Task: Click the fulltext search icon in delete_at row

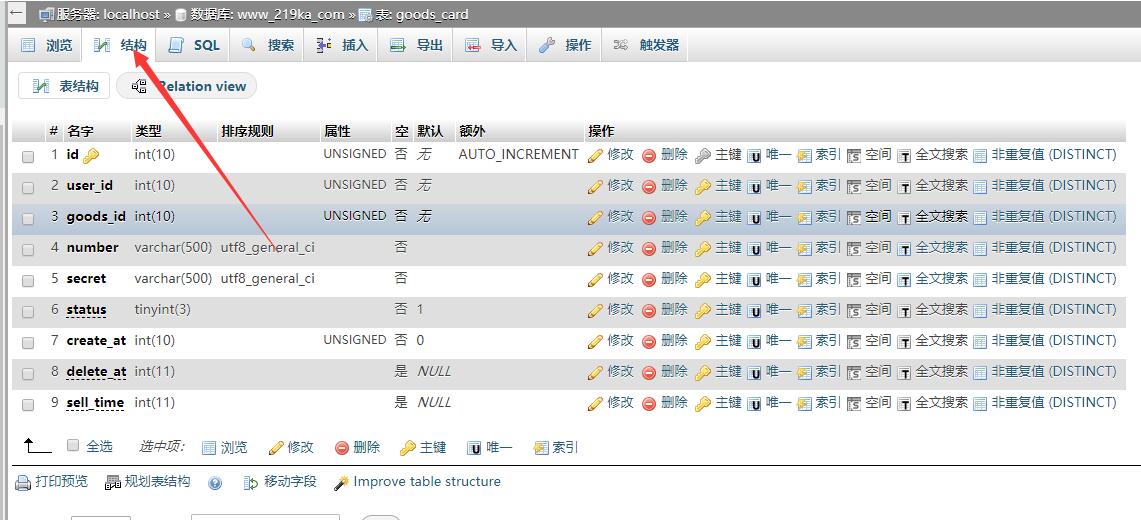Action: tap(905, 373)
